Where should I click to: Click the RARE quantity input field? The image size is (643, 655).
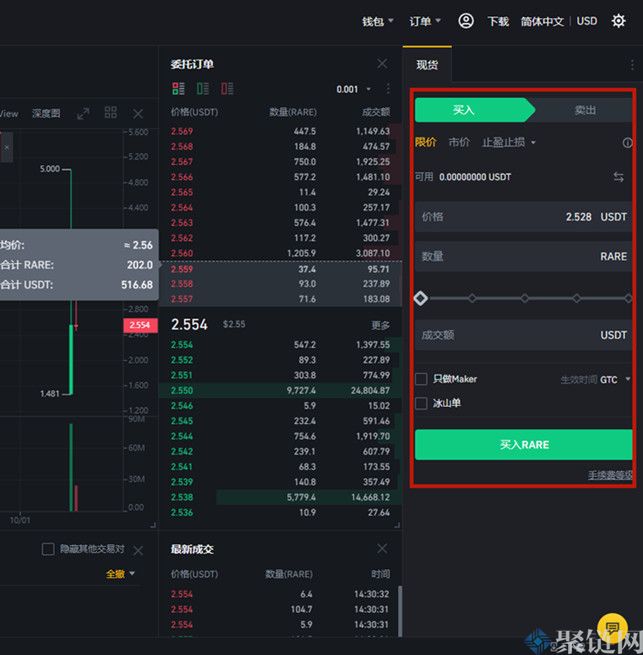coord(524,256)
